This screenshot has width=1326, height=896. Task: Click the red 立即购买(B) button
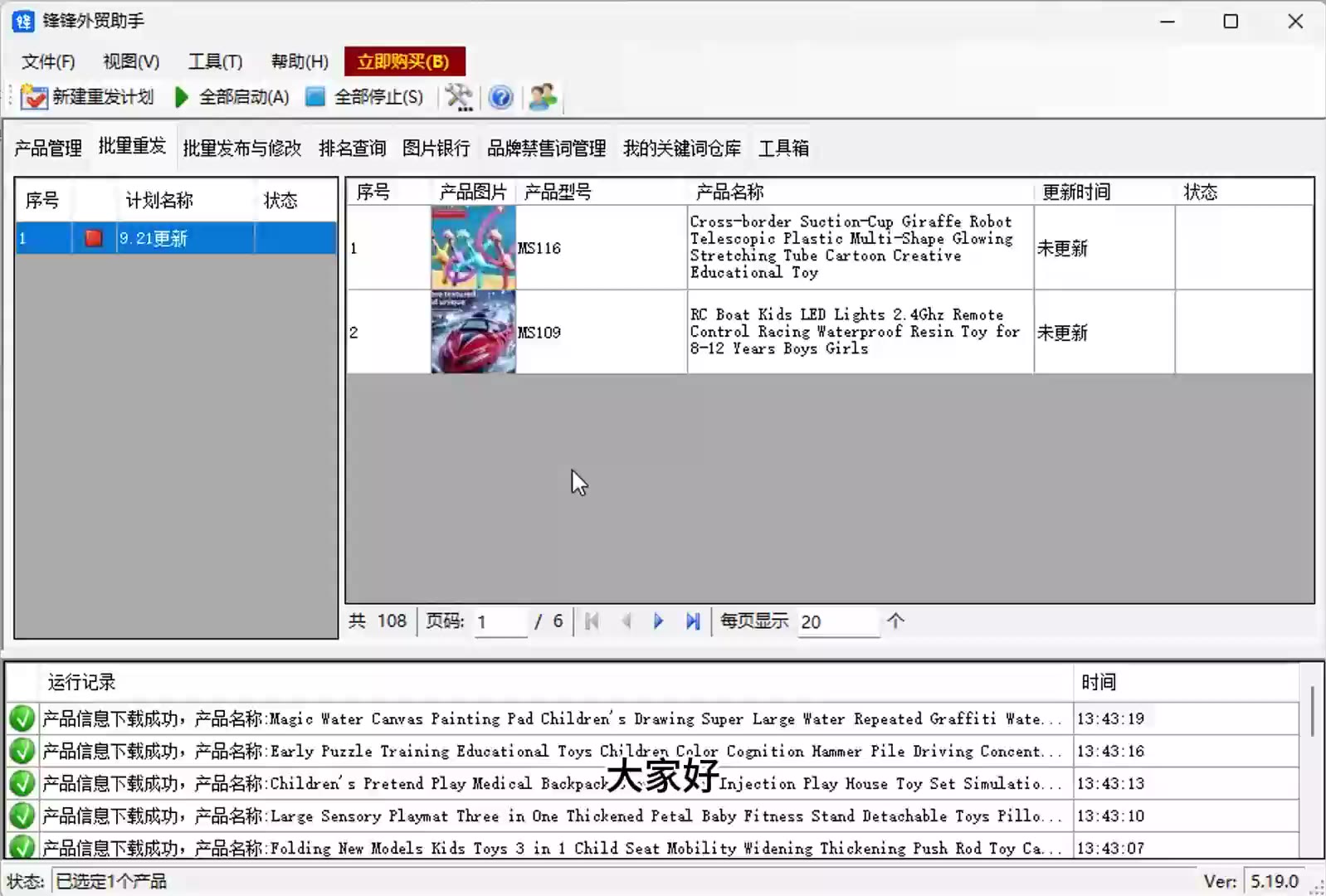(404, 61)
